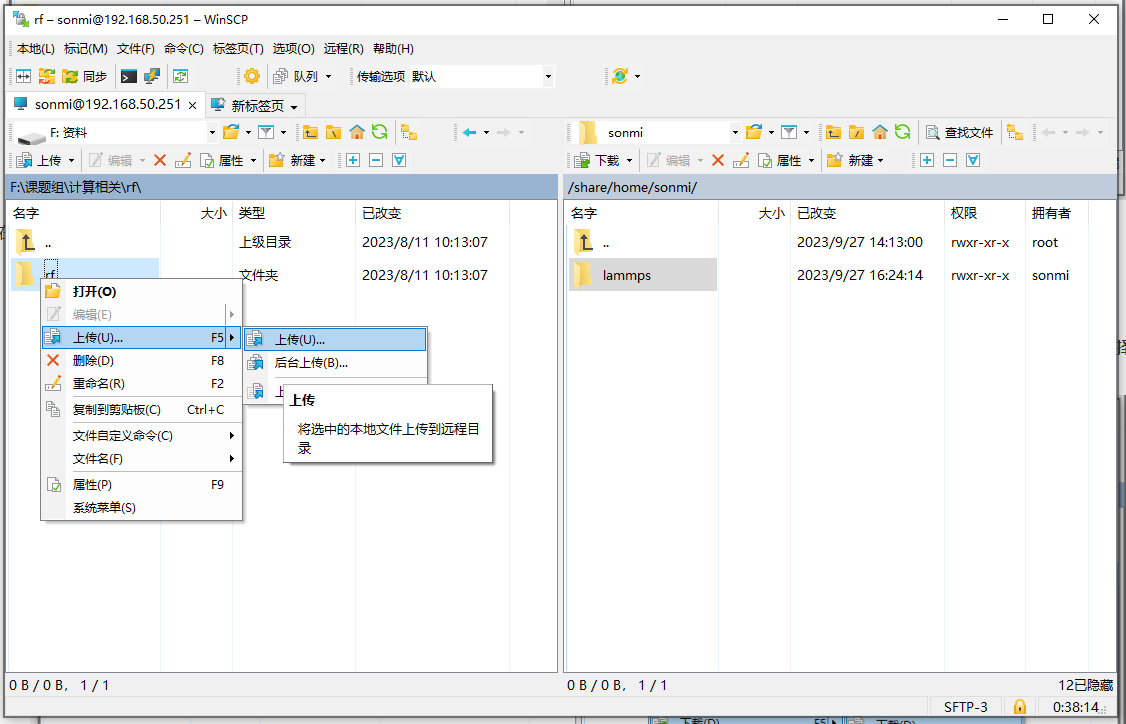Close the sonmi@192.168.50.251 tab
Image resolution: width=1126 pixels, height=724 pixels.
coord(192,105)
